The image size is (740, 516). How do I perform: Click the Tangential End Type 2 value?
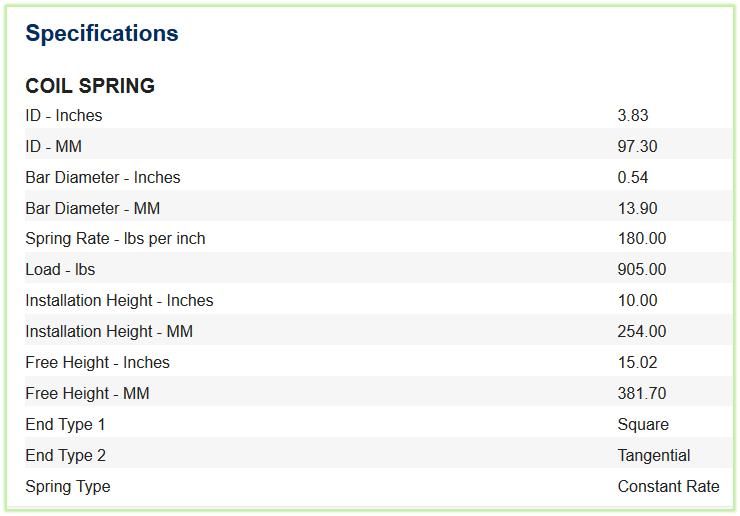654,456
